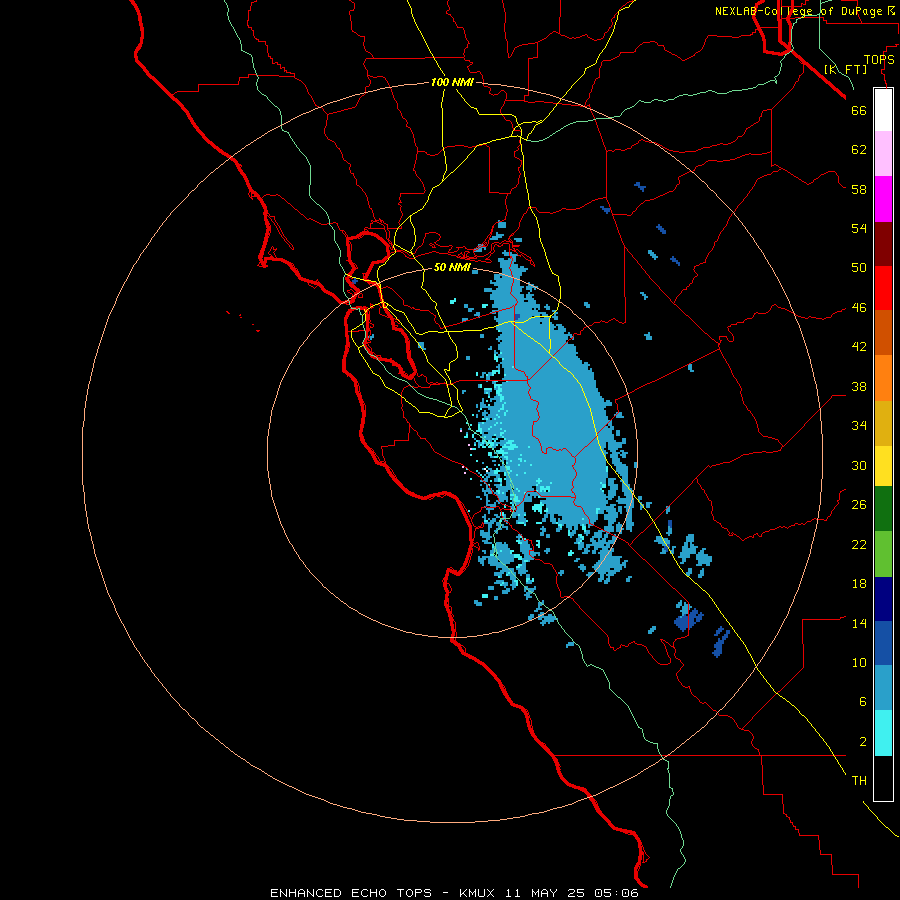Click the 'TOPS' legend title

pos(879,59)
